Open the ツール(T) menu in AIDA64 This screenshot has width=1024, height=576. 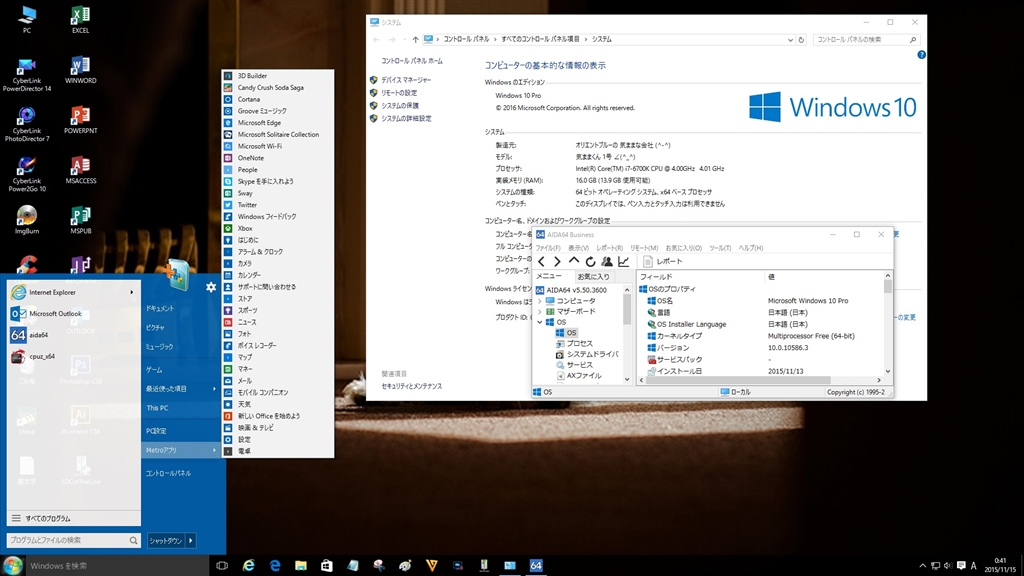tap(719, 248)
